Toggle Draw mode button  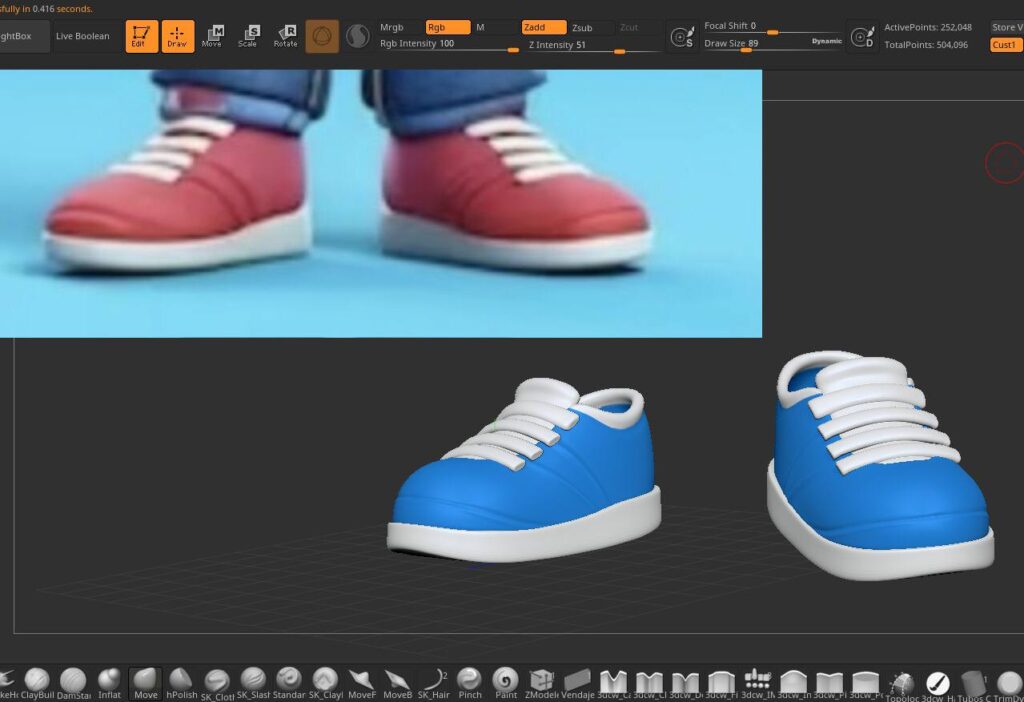pos(178,37)
